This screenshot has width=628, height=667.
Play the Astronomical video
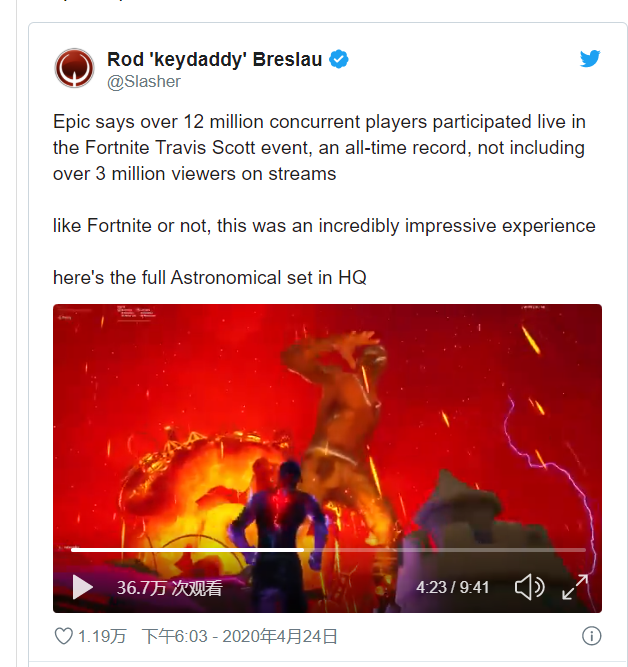(x=83, y=587)
